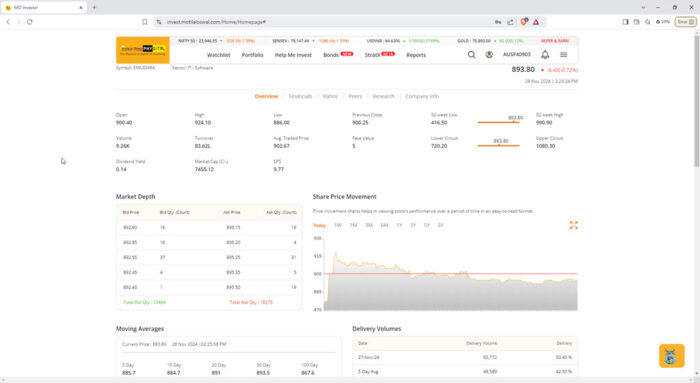Expand the price chart to fullscreen
Image resolution: width=700 pixels, height=383 pixels.
point(574,225)
